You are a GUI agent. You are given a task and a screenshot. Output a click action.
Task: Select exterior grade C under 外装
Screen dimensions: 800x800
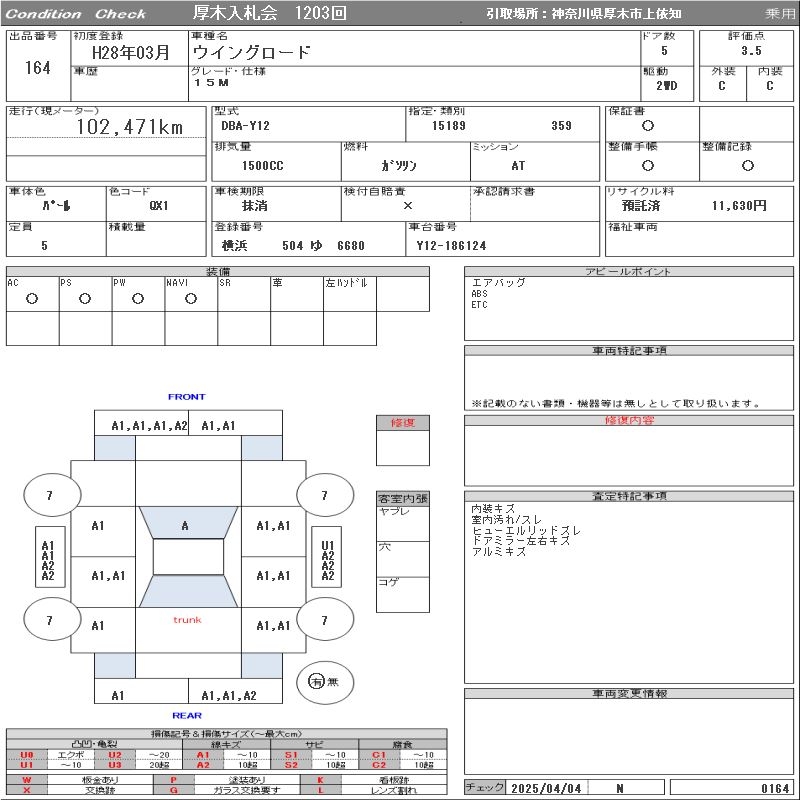pyautogui.click(x=721, y=86)
